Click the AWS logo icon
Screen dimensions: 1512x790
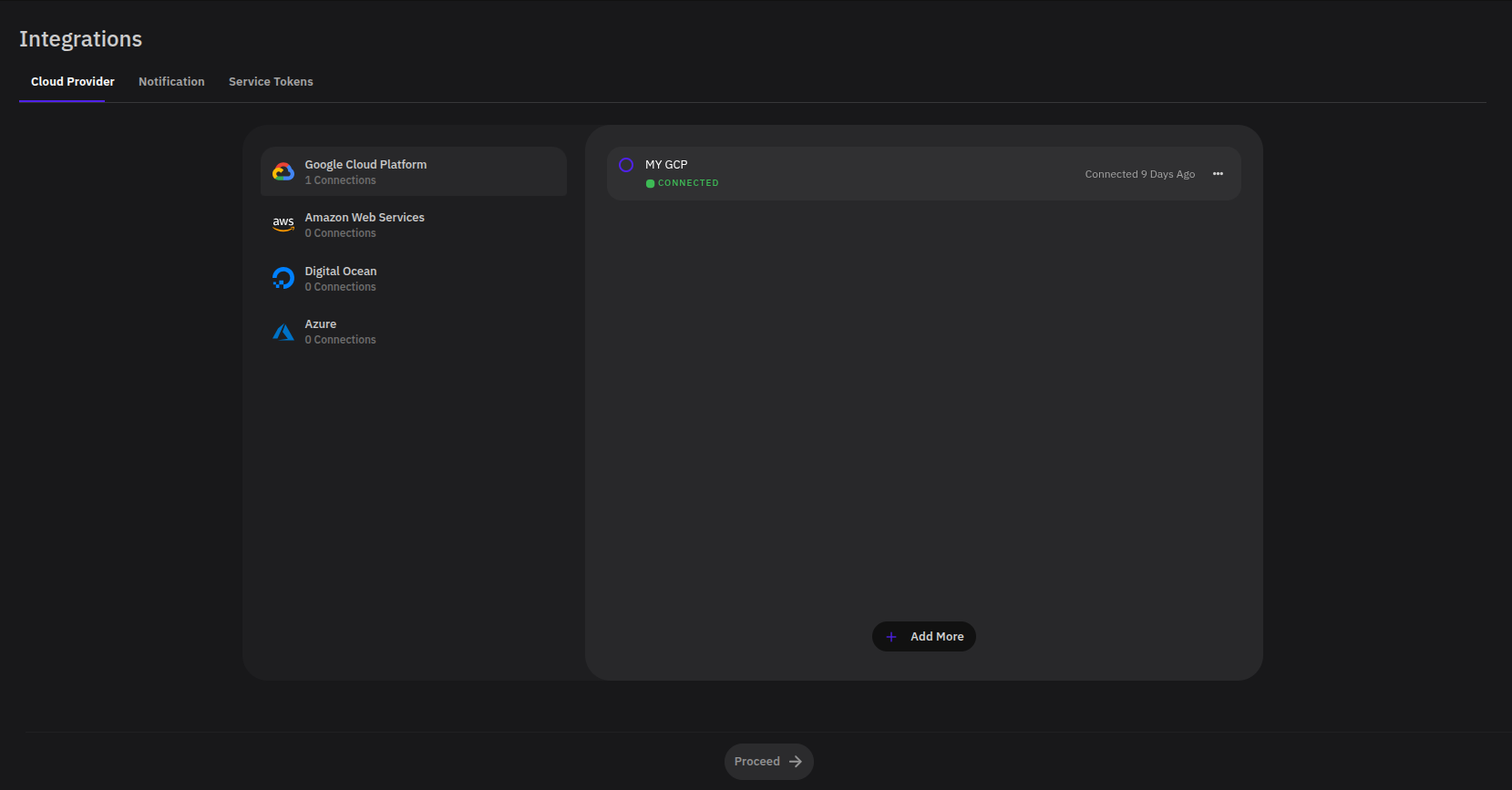click(283, 224)
